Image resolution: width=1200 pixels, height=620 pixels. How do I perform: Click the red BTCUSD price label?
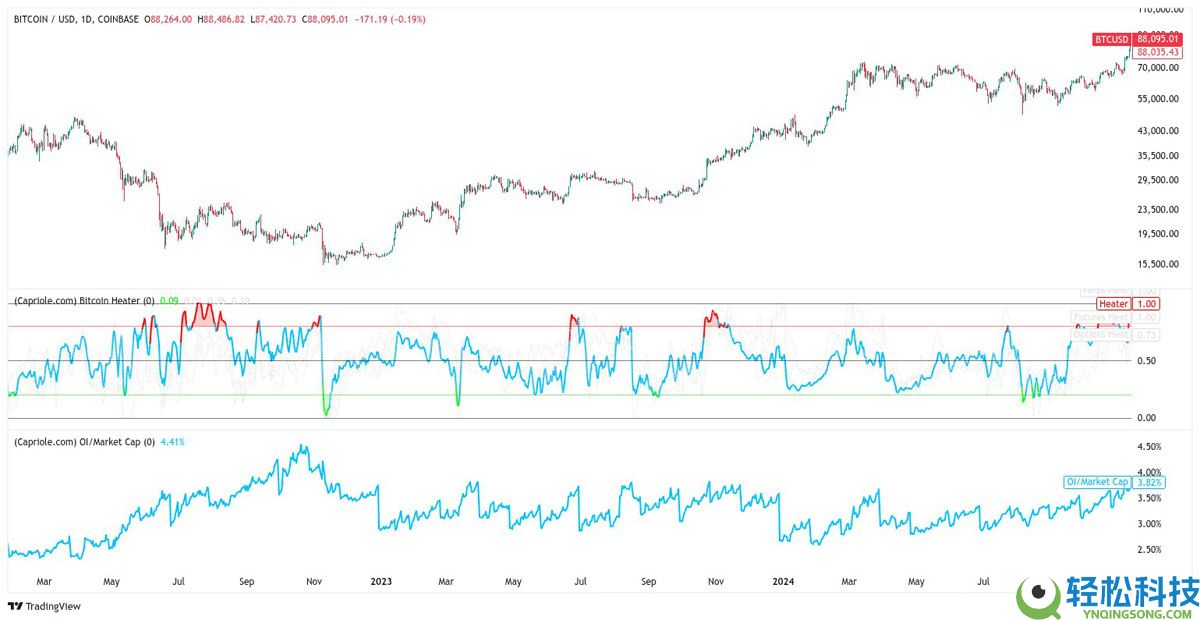pos(1110,39)
